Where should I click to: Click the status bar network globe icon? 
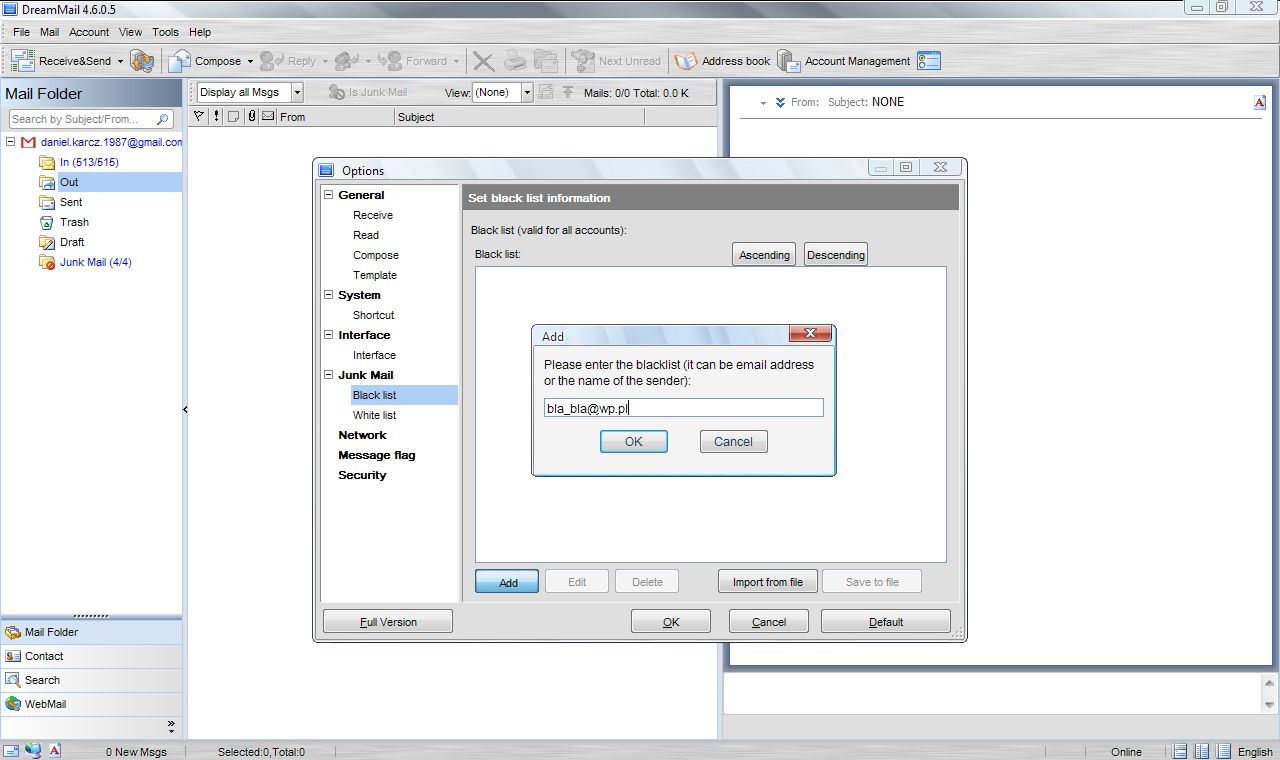[x=34, y=751]
